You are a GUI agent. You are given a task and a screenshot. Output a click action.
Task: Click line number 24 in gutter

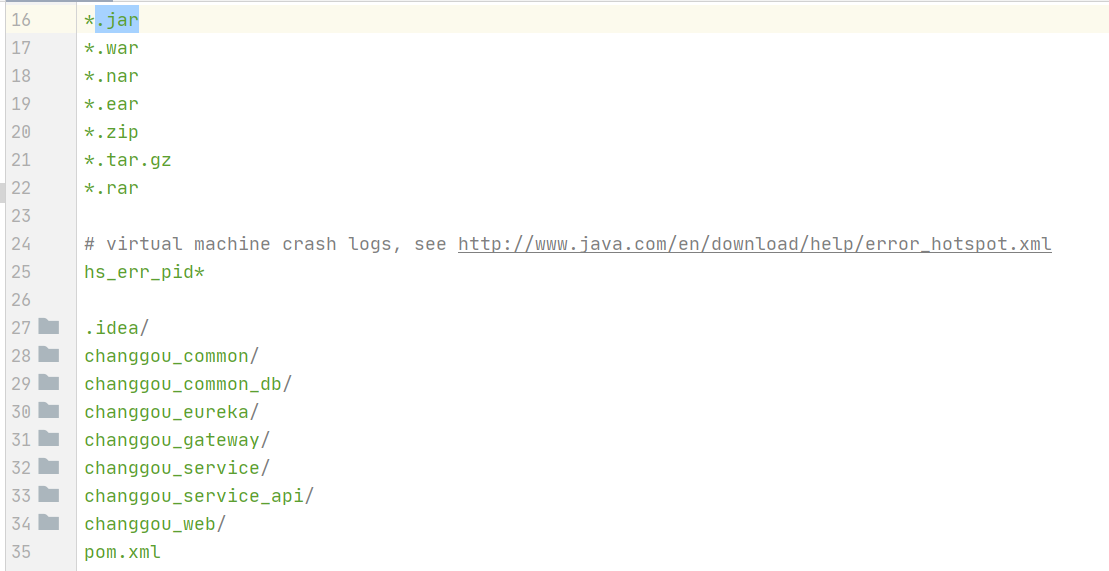point(21,244)
